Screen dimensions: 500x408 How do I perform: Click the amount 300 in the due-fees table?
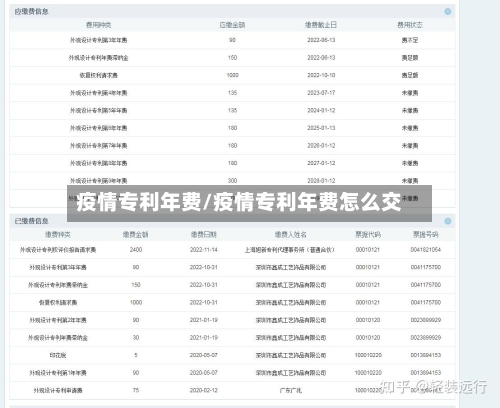pos(232,181)
